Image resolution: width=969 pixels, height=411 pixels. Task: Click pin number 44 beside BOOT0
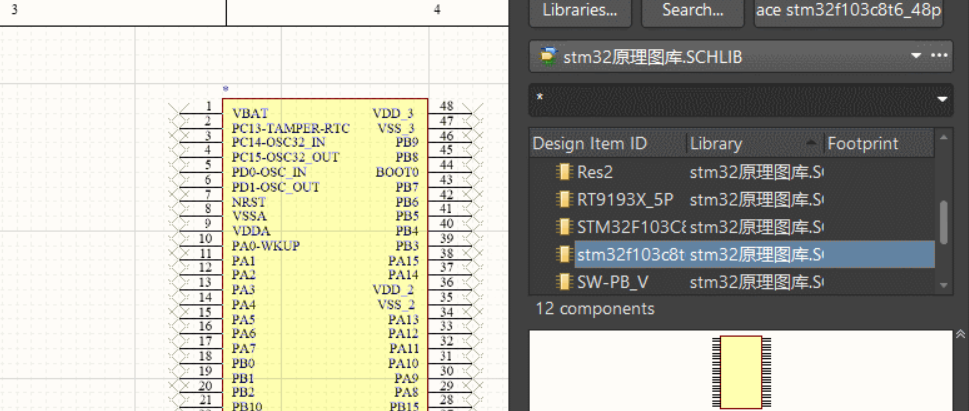446,165
